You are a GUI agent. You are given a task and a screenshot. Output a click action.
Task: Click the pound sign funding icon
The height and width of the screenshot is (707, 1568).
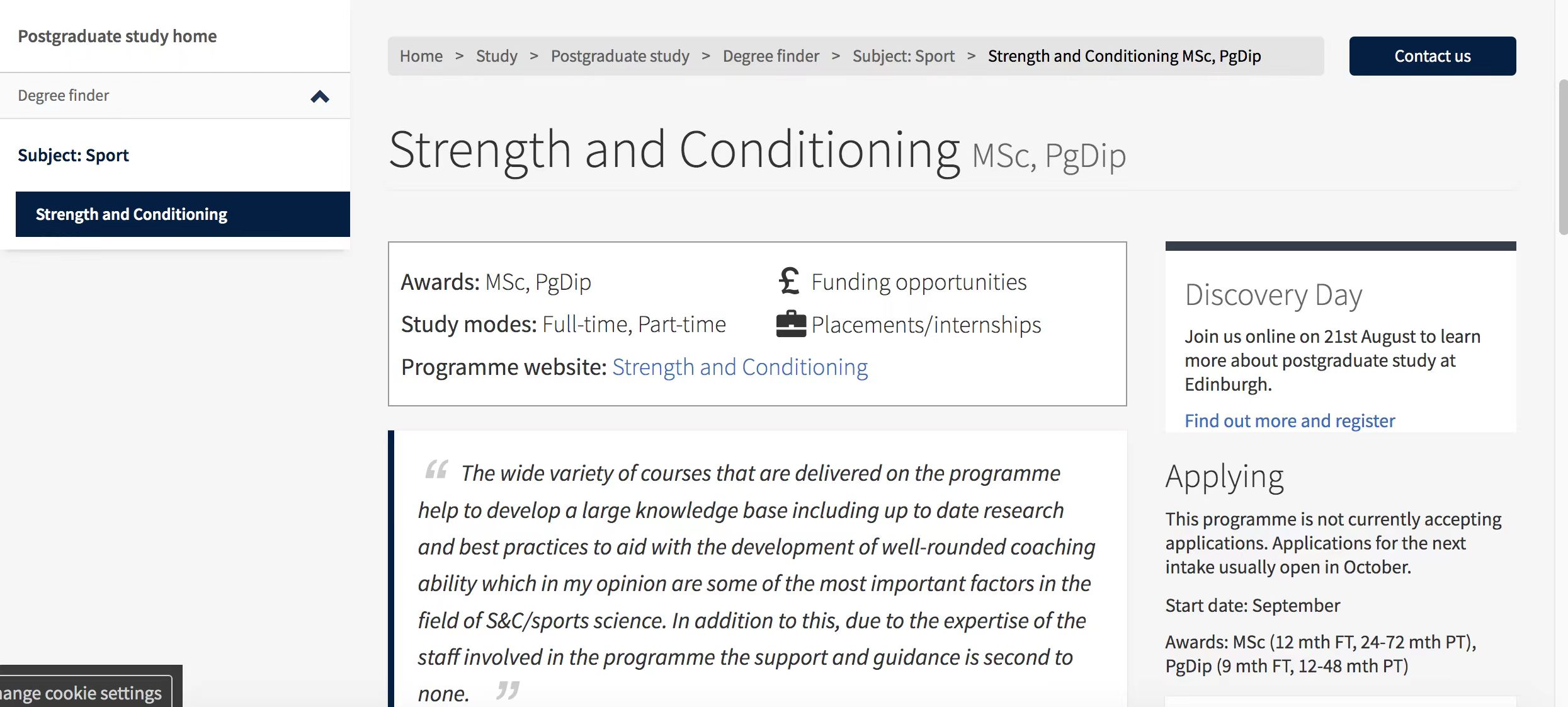point(789,281)
